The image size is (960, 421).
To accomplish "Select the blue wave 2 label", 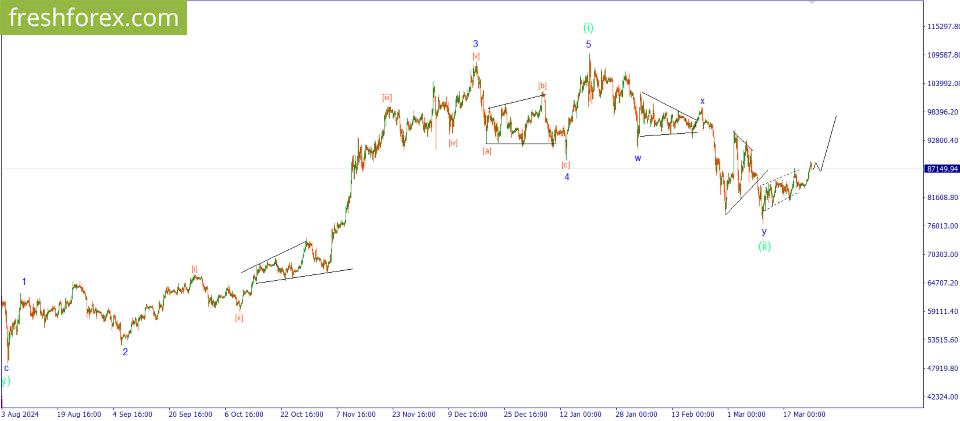I will (125, 352).
